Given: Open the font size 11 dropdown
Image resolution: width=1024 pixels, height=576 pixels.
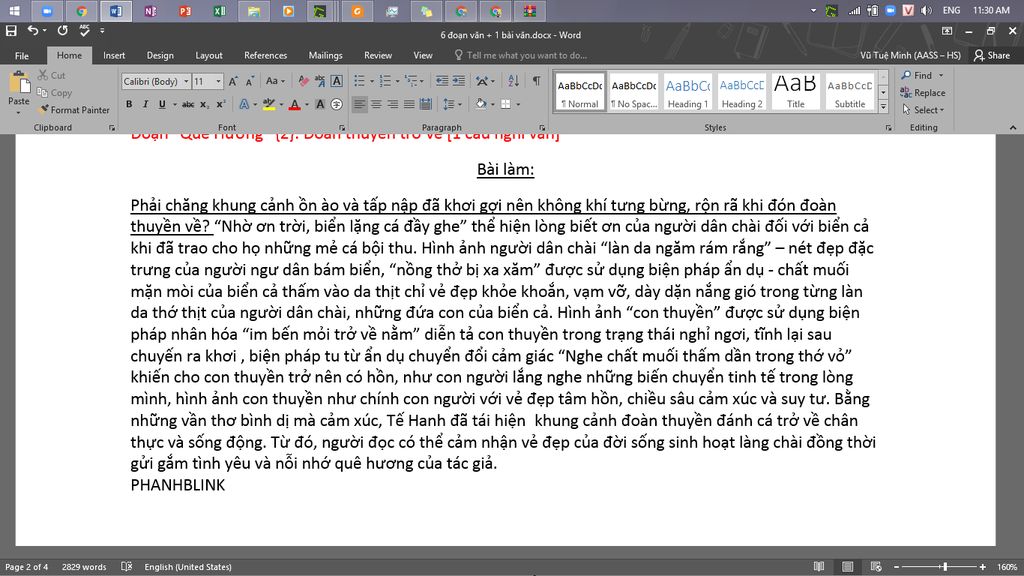Looking at the screenshot, I should (x=218, y=82).
